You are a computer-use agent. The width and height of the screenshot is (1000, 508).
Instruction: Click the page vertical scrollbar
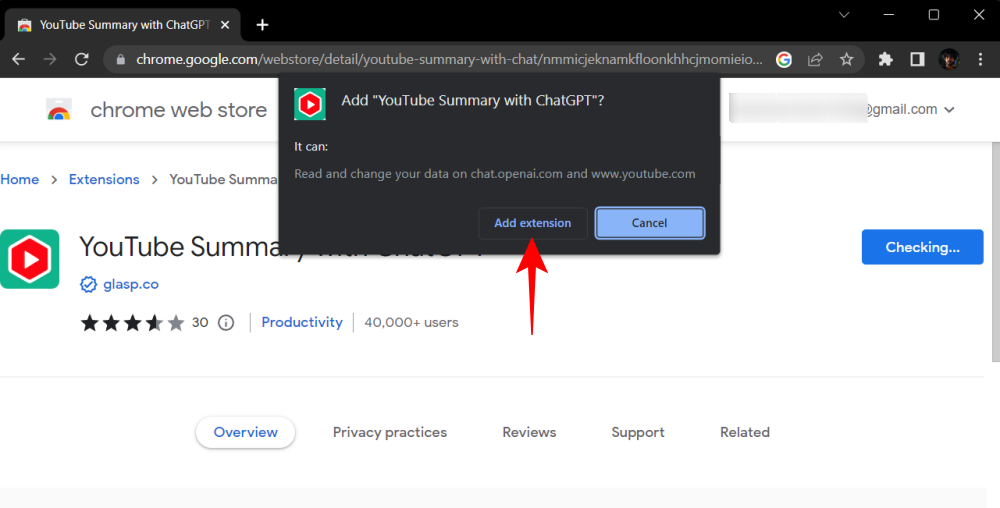coord(996,252)
